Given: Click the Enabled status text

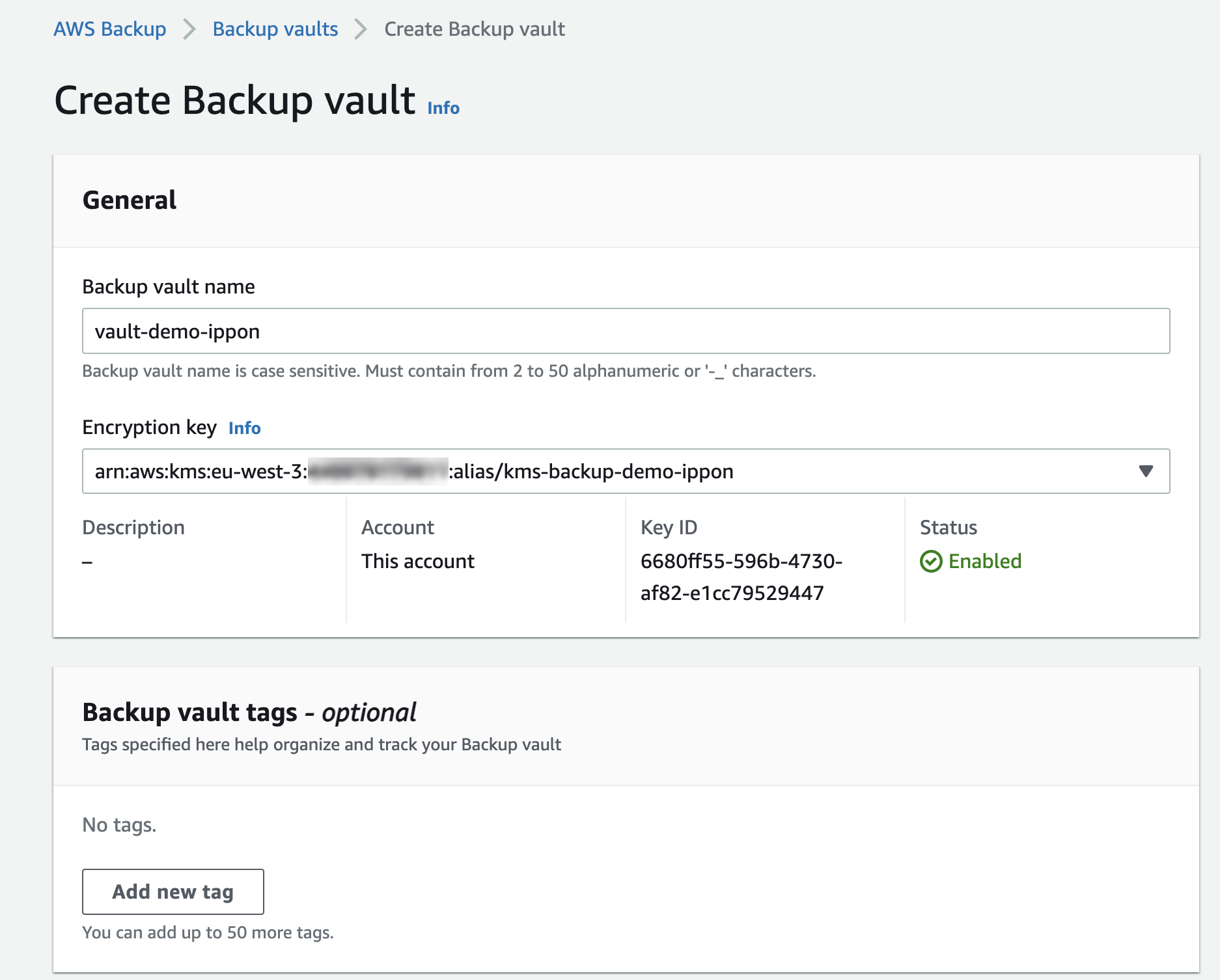Looking at the screenshot, I should 984,561.
